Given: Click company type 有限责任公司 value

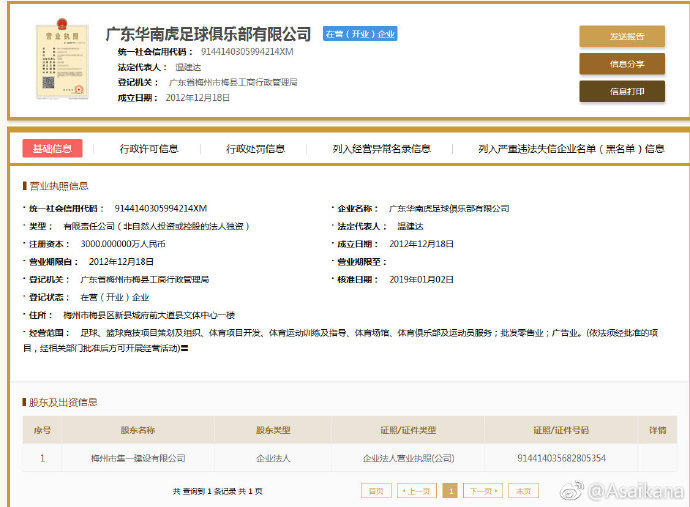Looking at the screenshot, I should (156, 226).
